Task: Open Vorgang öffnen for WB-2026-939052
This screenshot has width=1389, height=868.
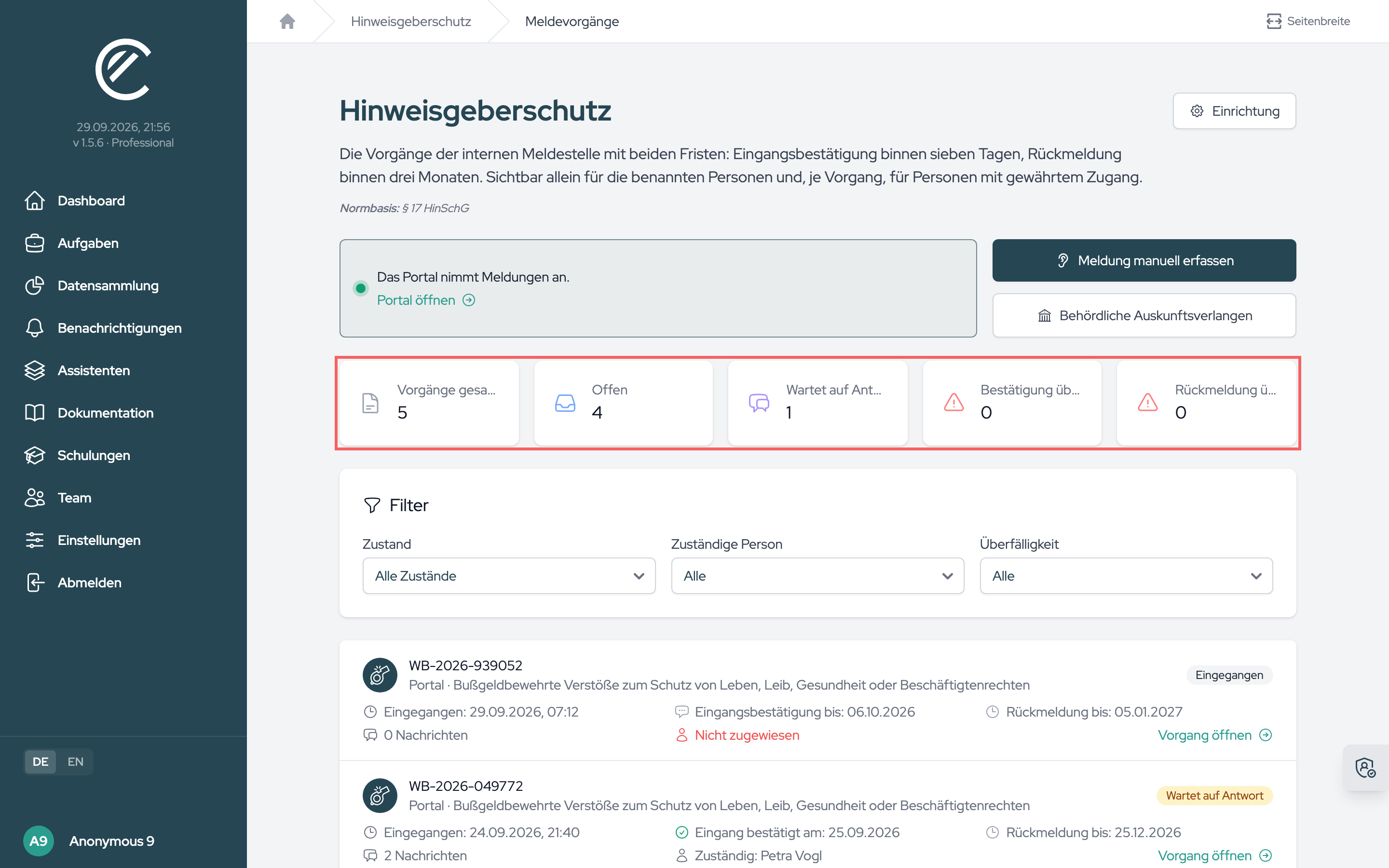Action: pos(1214,735)
